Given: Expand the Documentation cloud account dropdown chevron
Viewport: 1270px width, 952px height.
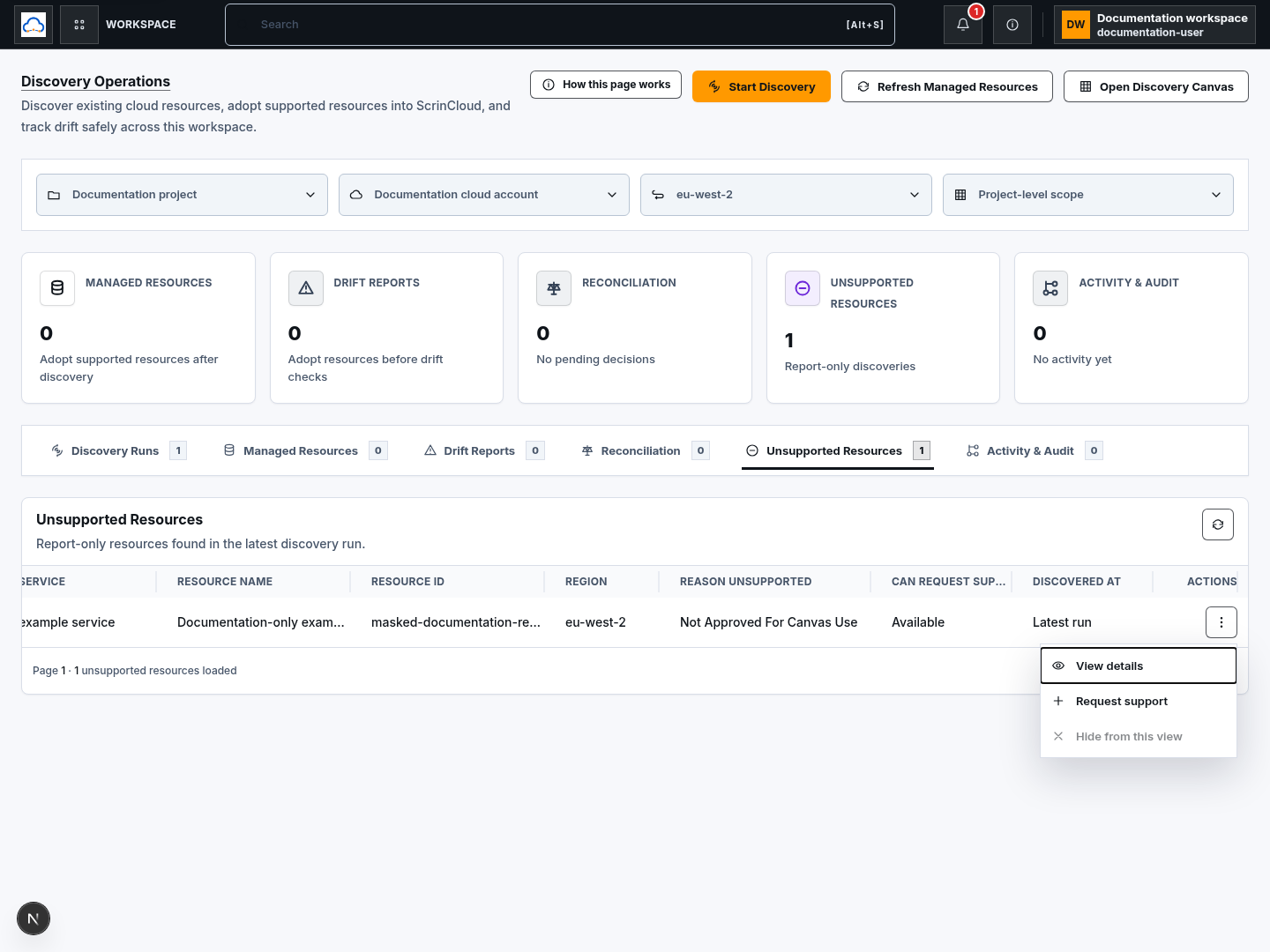Looking at the screenshot, I should (612, 195).
